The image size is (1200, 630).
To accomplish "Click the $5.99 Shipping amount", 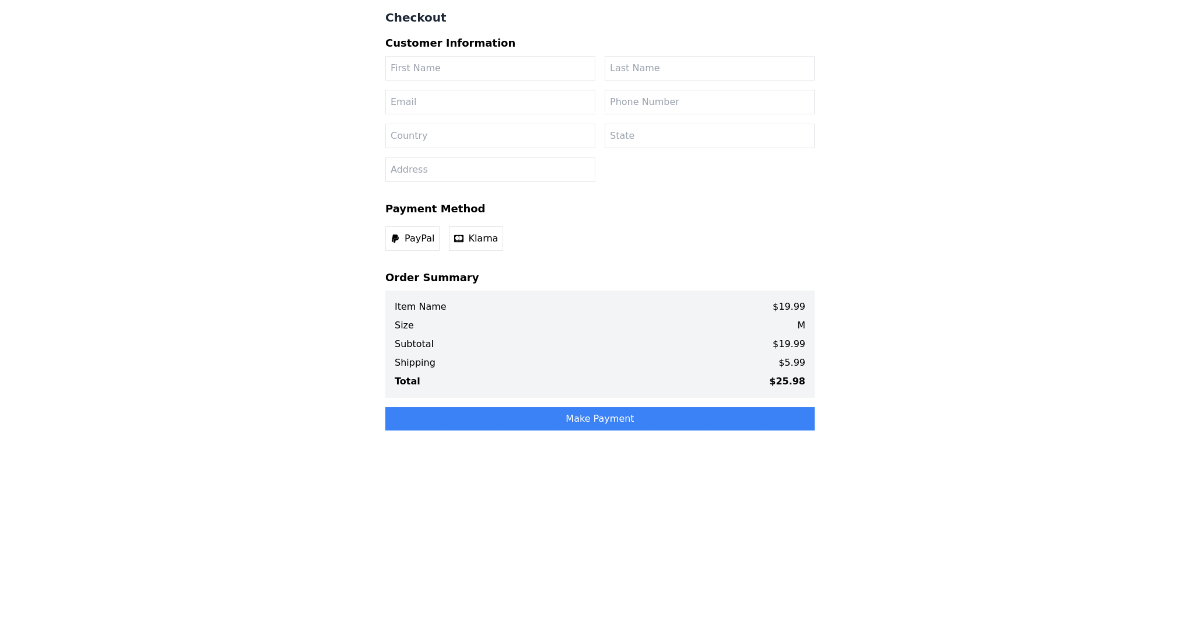I will click(791, 362).
